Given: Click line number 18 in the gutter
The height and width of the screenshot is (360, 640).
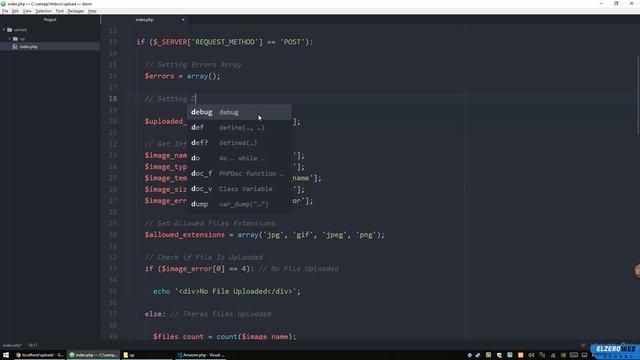Looking at the screenshot, I should point(113,99).
